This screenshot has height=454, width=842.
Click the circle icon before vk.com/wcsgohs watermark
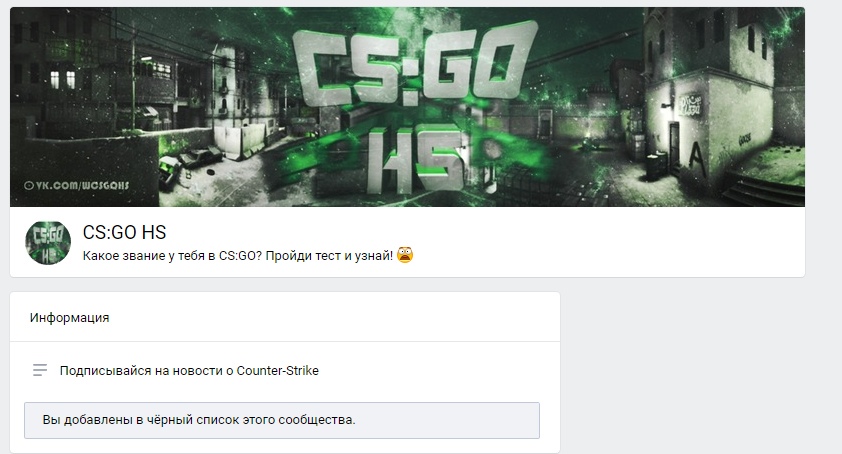tap(29, 186)
